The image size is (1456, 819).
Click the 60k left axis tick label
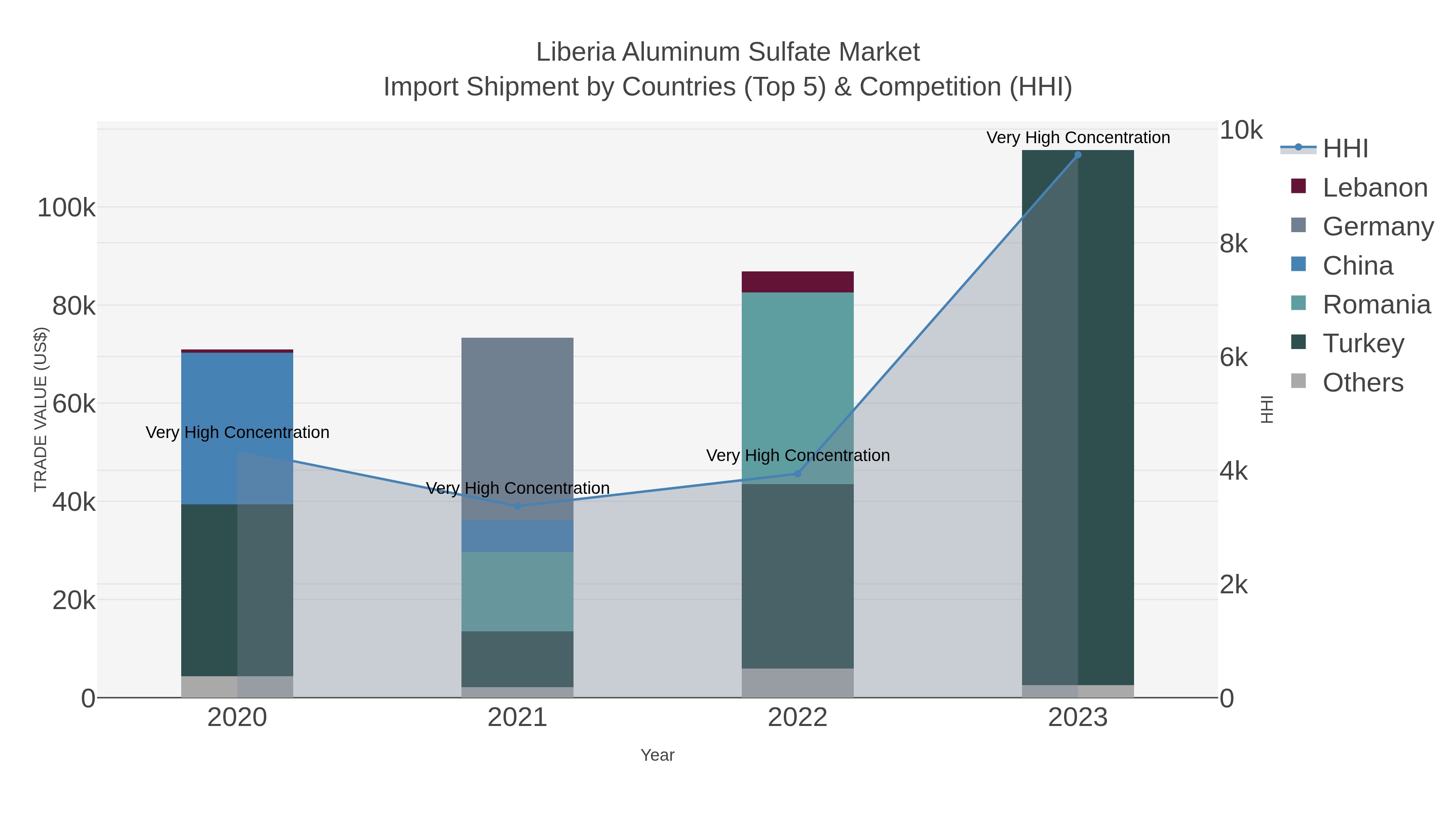pyautogui.click(x=74, y=404)
